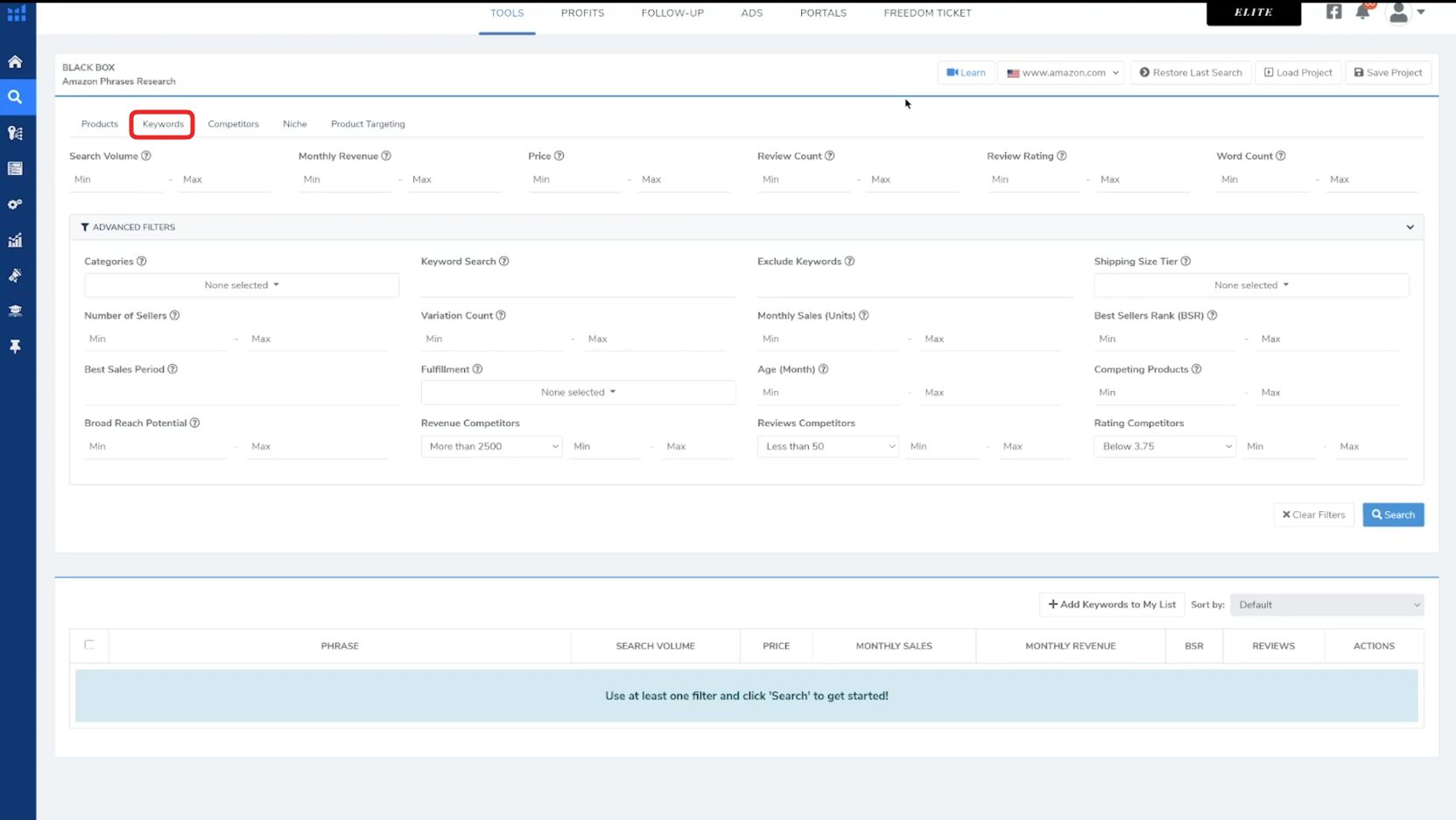Tick the select-all checkbox in the results table
Image resolution: width=1456 pixels, height=820 pixels.
tap(89, 645)
